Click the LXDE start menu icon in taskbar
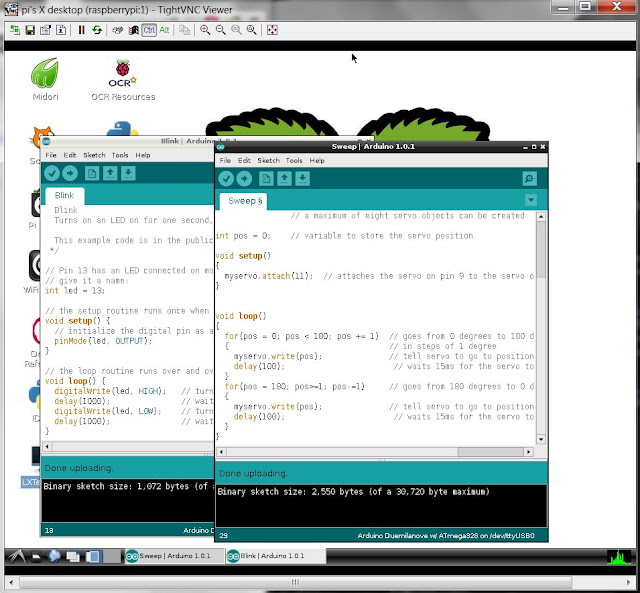This screenshot has width=640, height=593. [16, 556]
